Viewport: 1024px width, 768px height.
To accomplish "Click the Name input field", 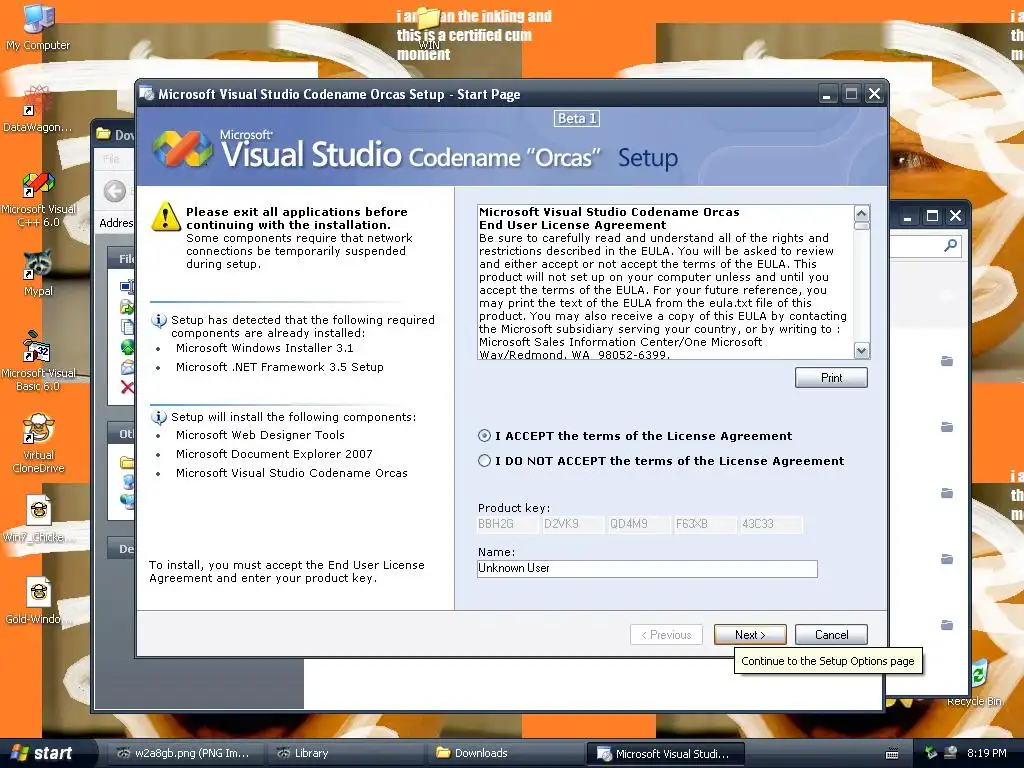I will pos(647,568).
